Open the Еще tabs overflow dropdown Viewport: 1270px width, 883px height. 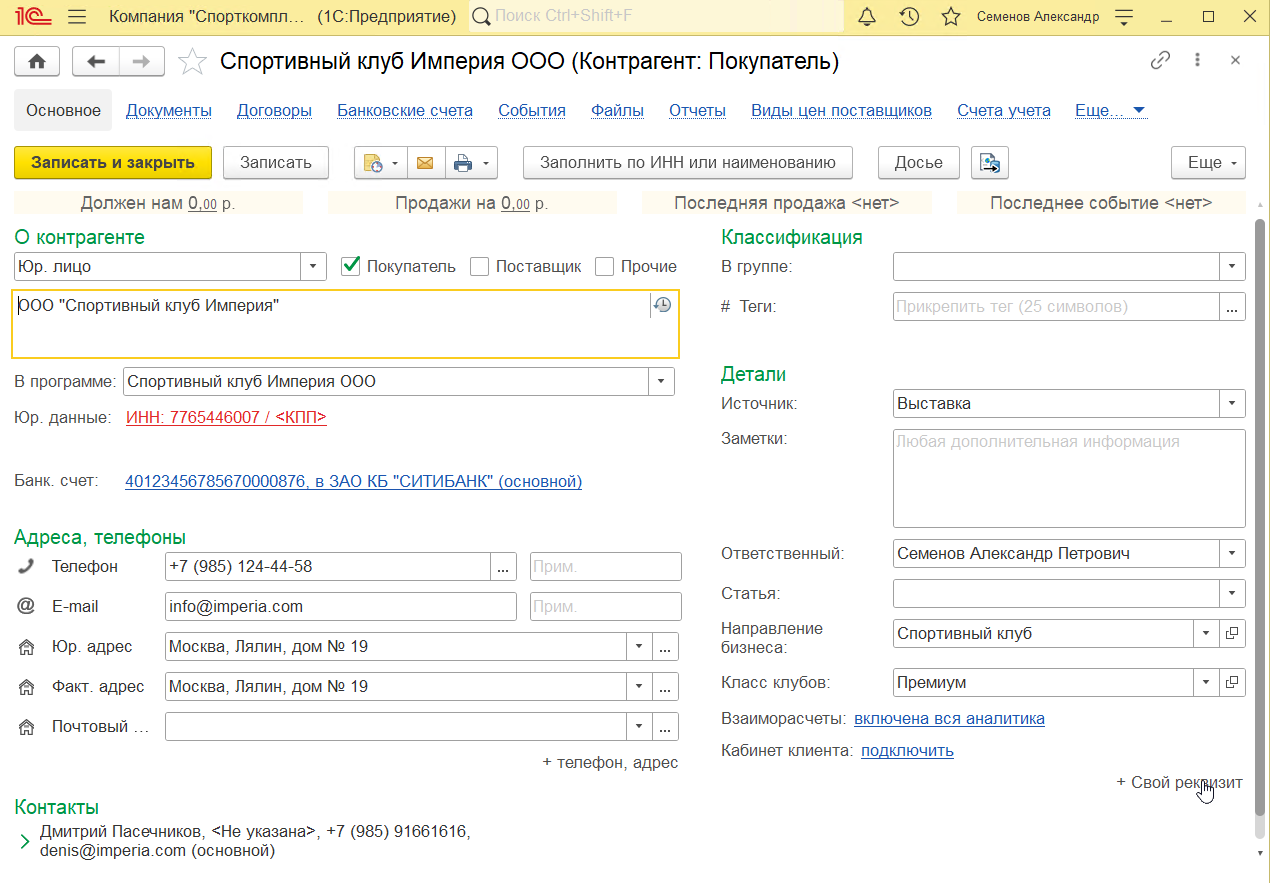1110,110
